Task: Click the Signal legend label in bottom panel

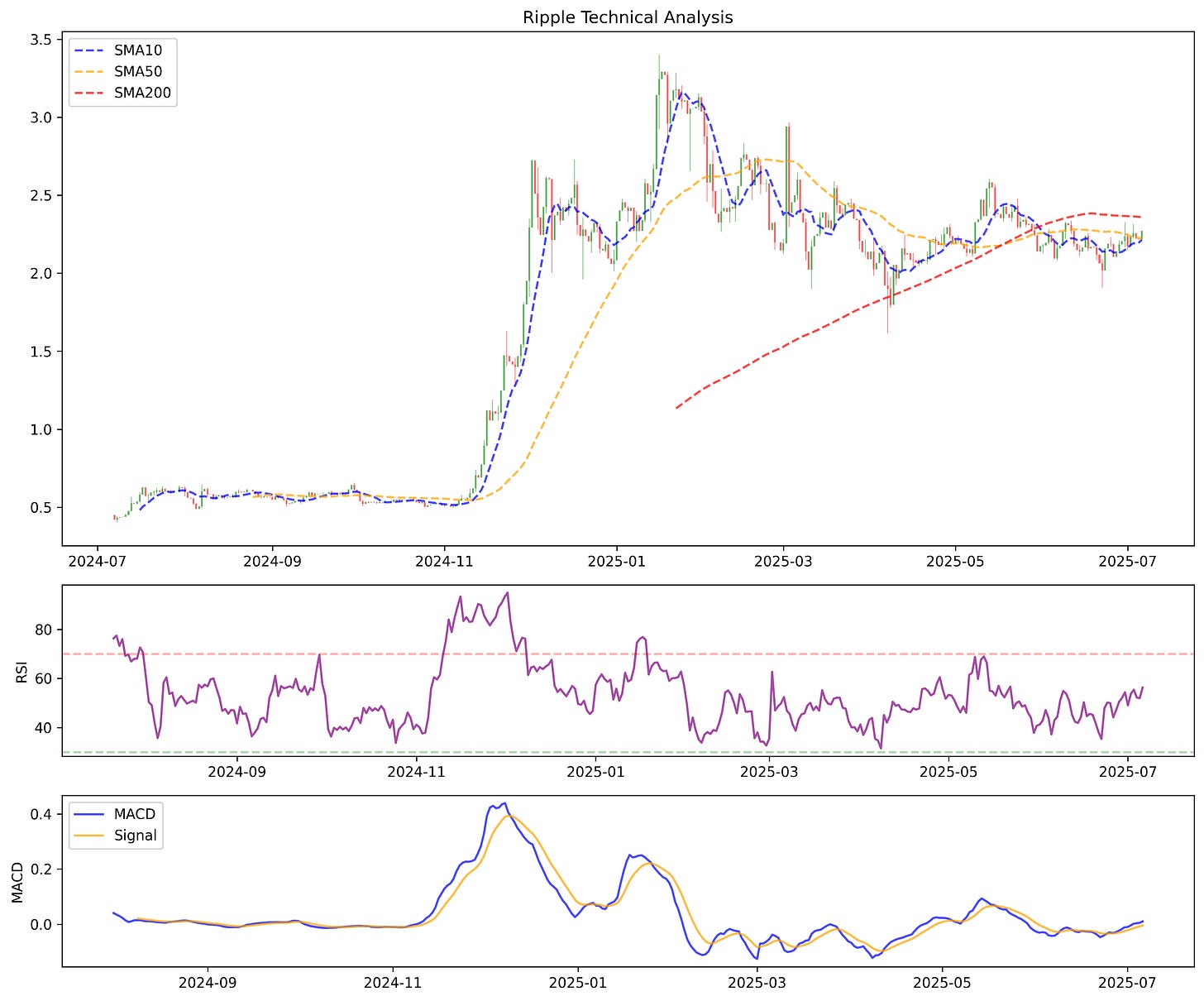Action: (136, 836)
